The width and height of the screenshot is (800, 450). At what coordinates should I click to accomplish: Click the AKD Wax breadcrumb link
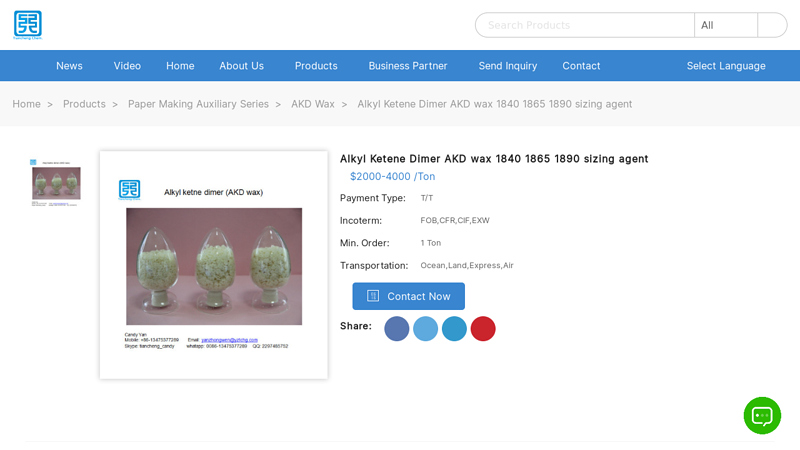pos(313,104)
